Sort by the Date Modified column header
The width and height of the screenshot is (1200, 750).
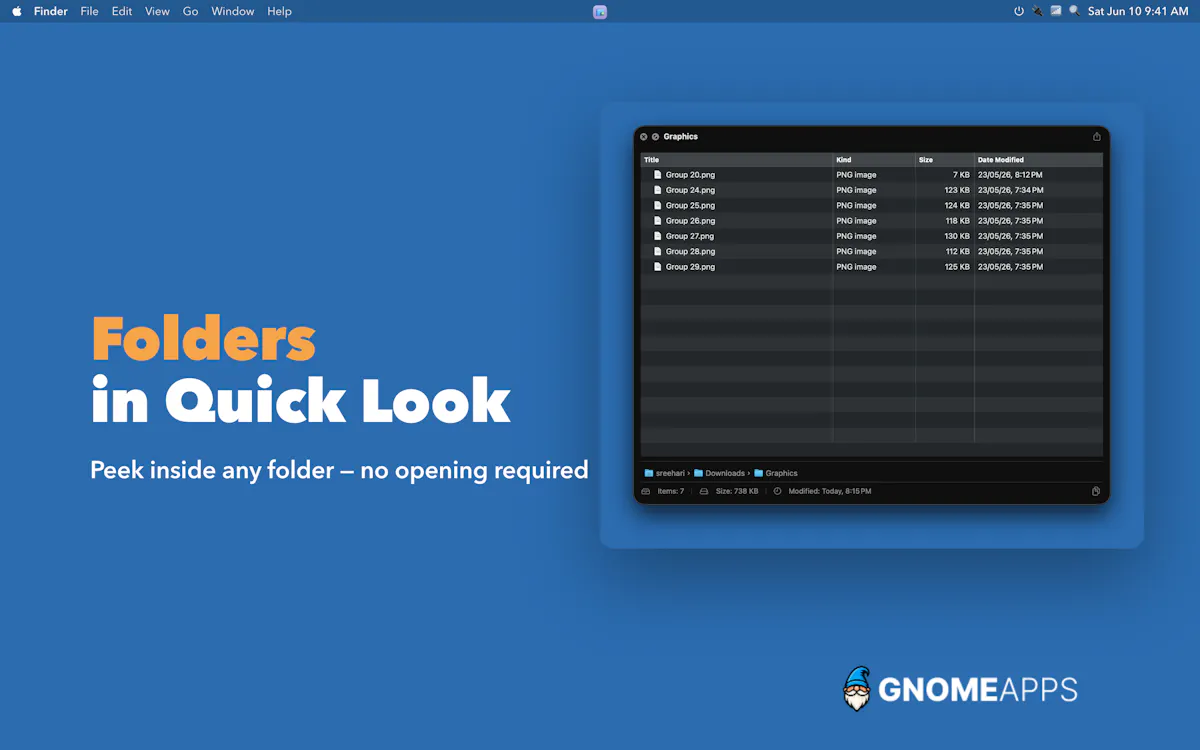point(1039,160)
